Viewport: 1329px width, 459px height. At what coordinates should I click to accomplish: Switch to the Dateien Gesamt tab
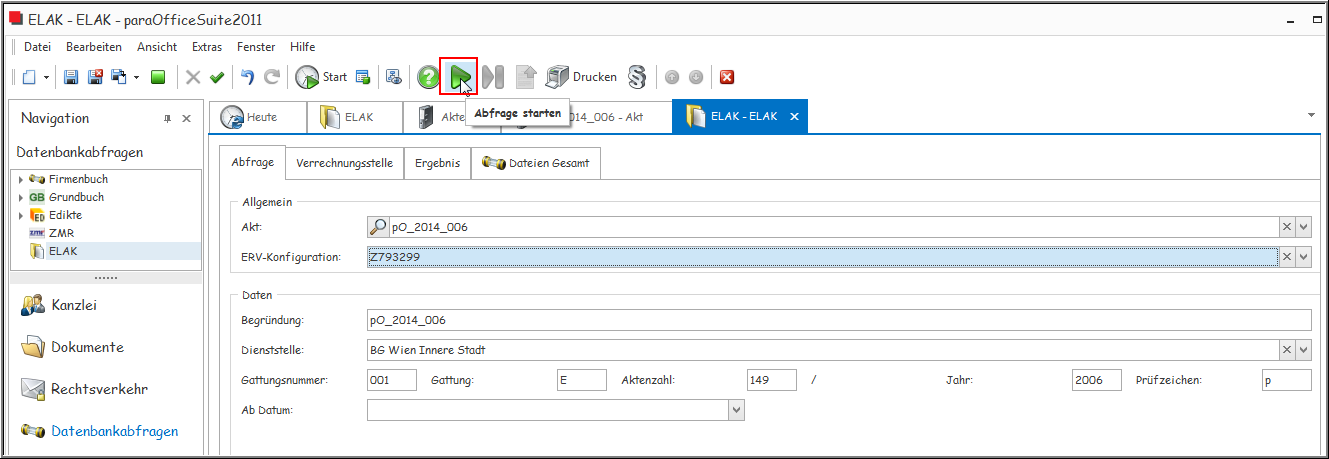(x=536, y=163)
